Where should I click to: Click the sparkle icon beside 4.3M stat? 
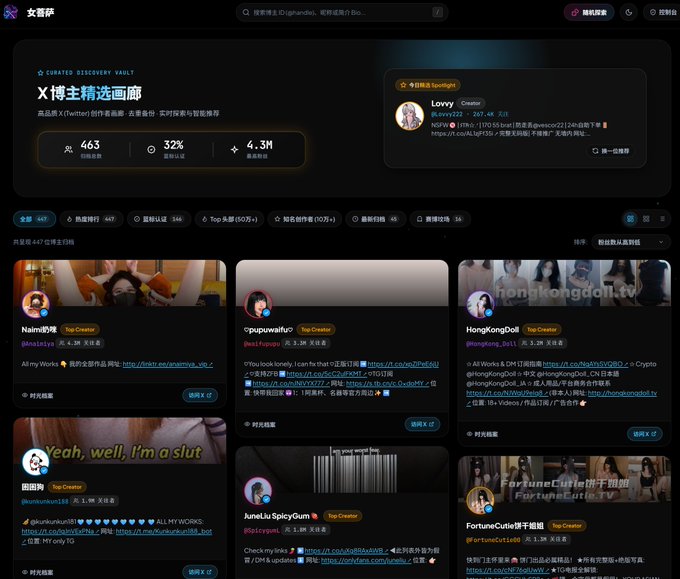pos(235,149)
